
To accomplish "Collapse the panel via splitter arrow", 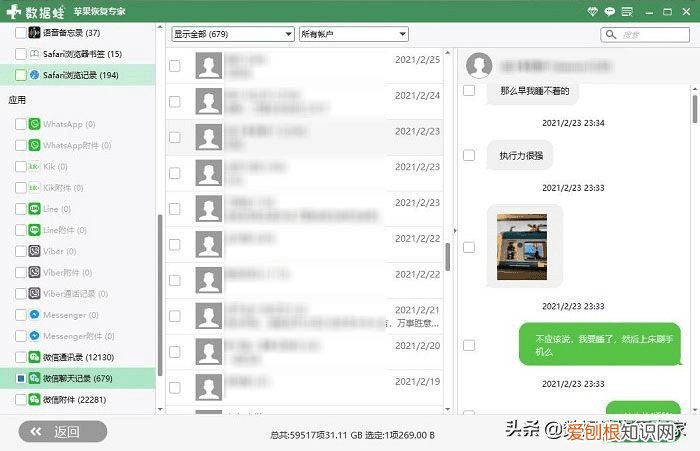I will tap(455, 231).
